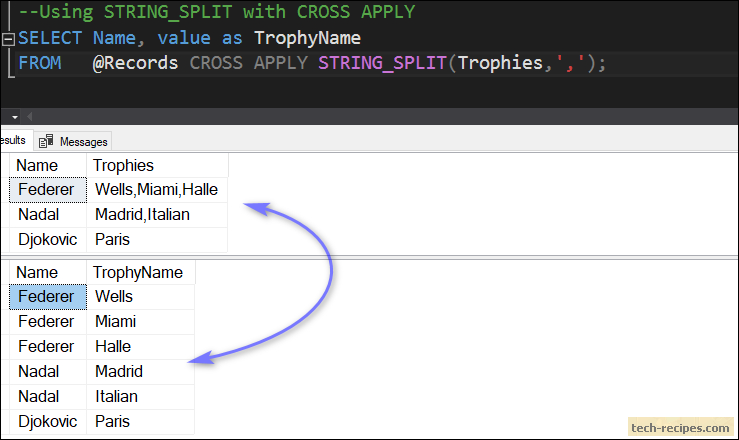Select the Federer cell beside Halle
This screenshot has width=739, height=440.
(48, 347)
